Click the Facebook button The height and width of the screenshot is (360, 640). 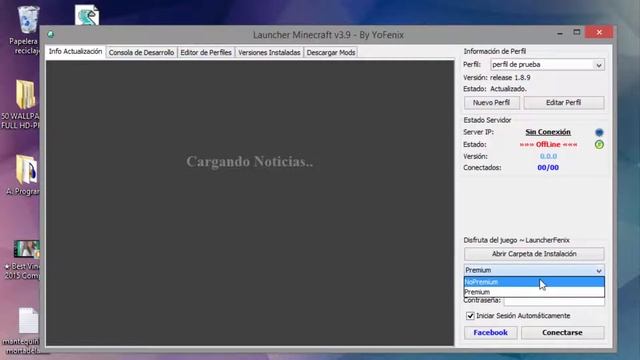pos(491,333)
